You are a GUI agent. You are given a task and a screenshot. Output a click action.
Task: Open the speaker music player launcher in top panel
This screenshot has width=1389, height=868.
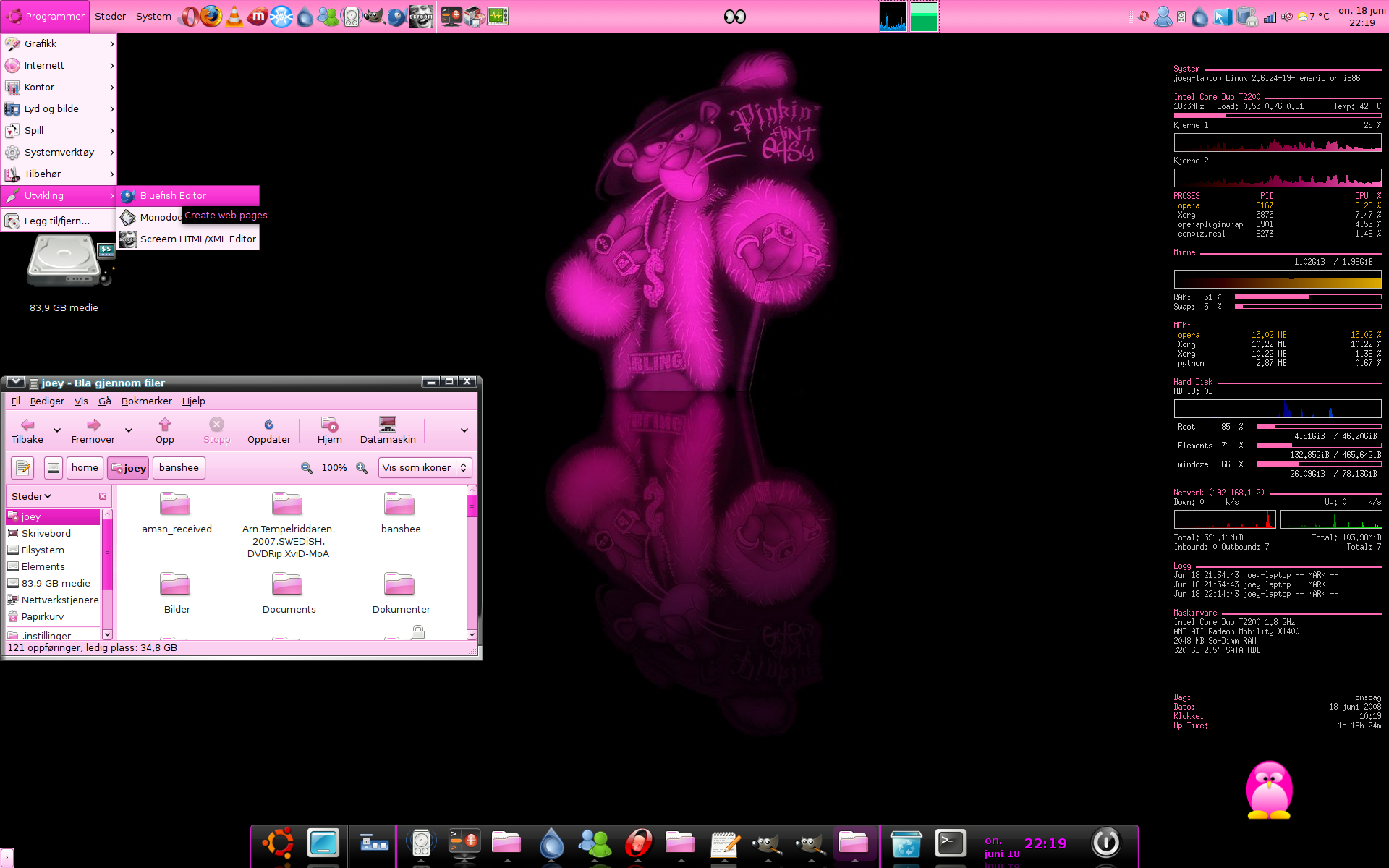pos(351,16)
